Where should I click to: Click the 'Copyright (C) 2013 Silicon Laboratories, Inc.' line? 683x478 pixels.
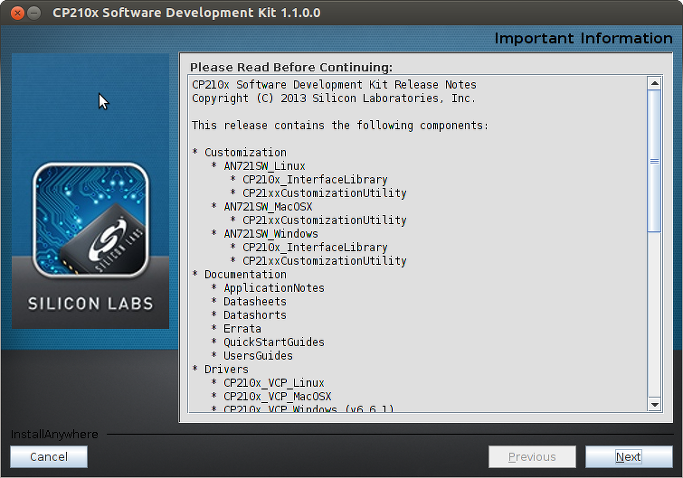[334, 98]
